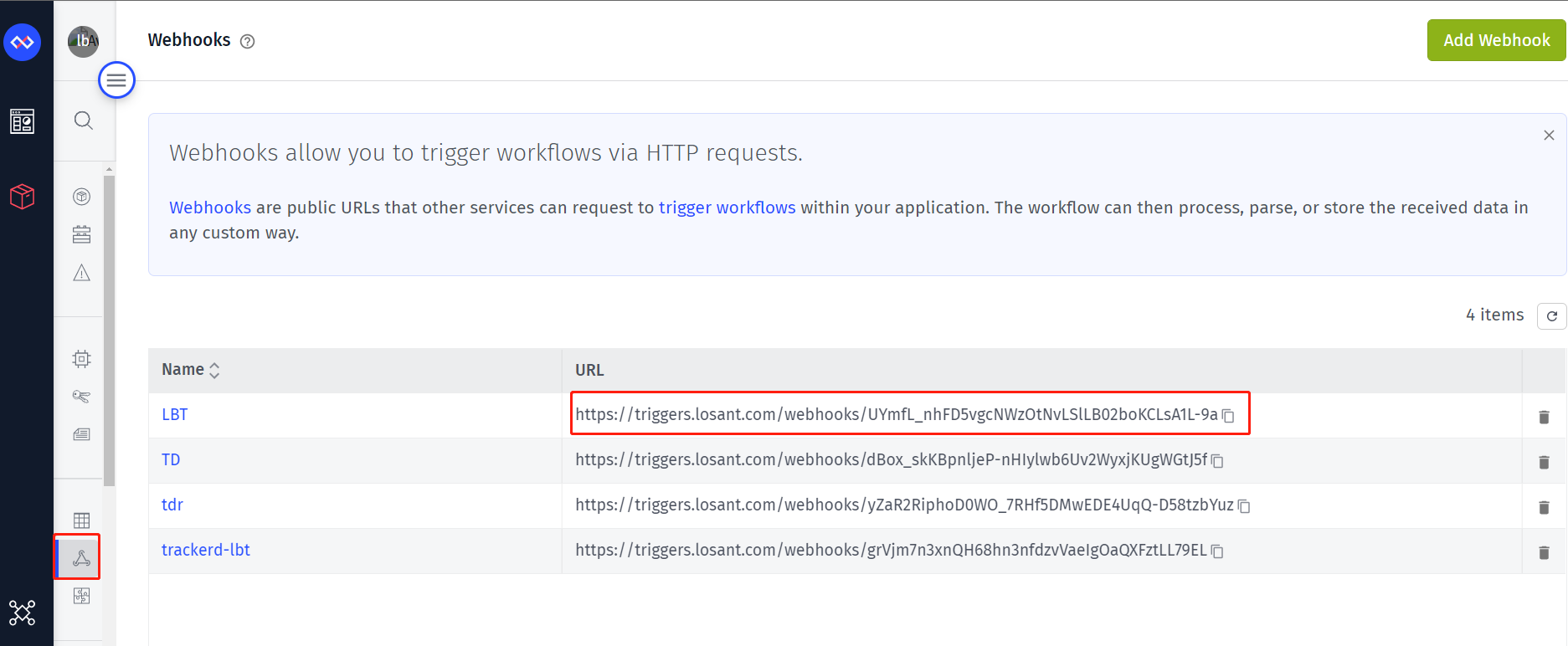Delete the tdr webhook
Viewport: 1568px width, 646px height.
[x=1544, y=507]
